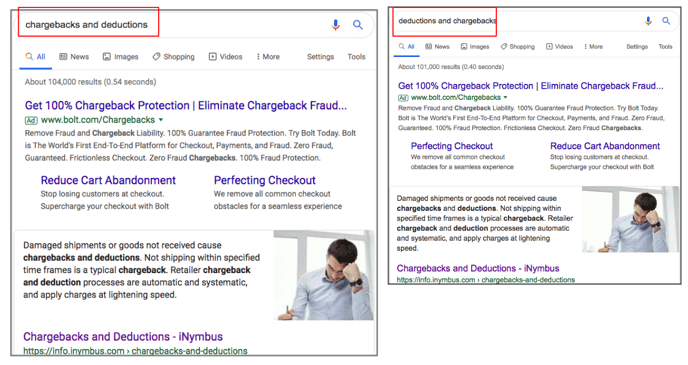Open right 'Reduce Cart Abandonment' sitelink
The height and width of the screenshot is (365, 688).
tap(605, 146)
